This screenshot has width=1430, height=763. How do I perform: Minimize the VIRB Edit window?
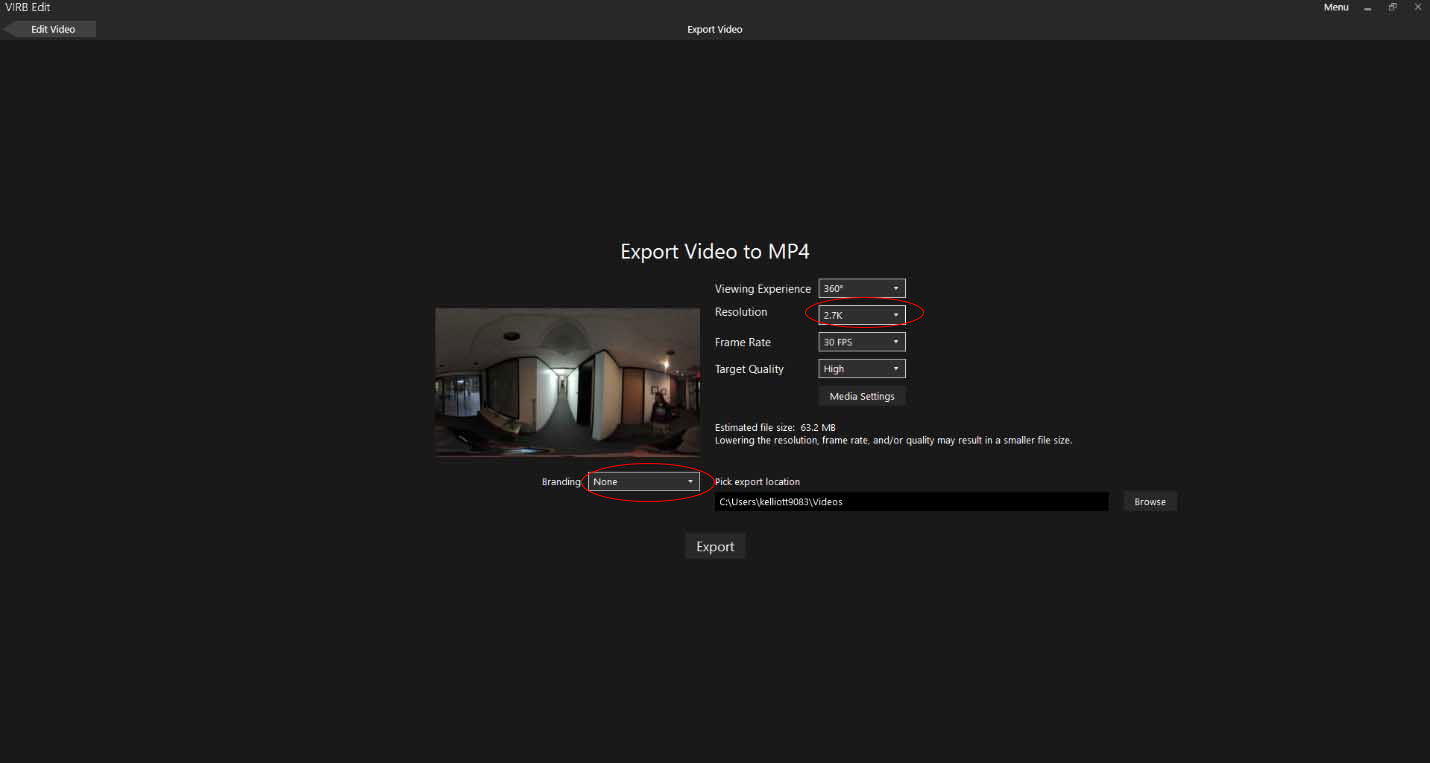tap(1367, 8)
